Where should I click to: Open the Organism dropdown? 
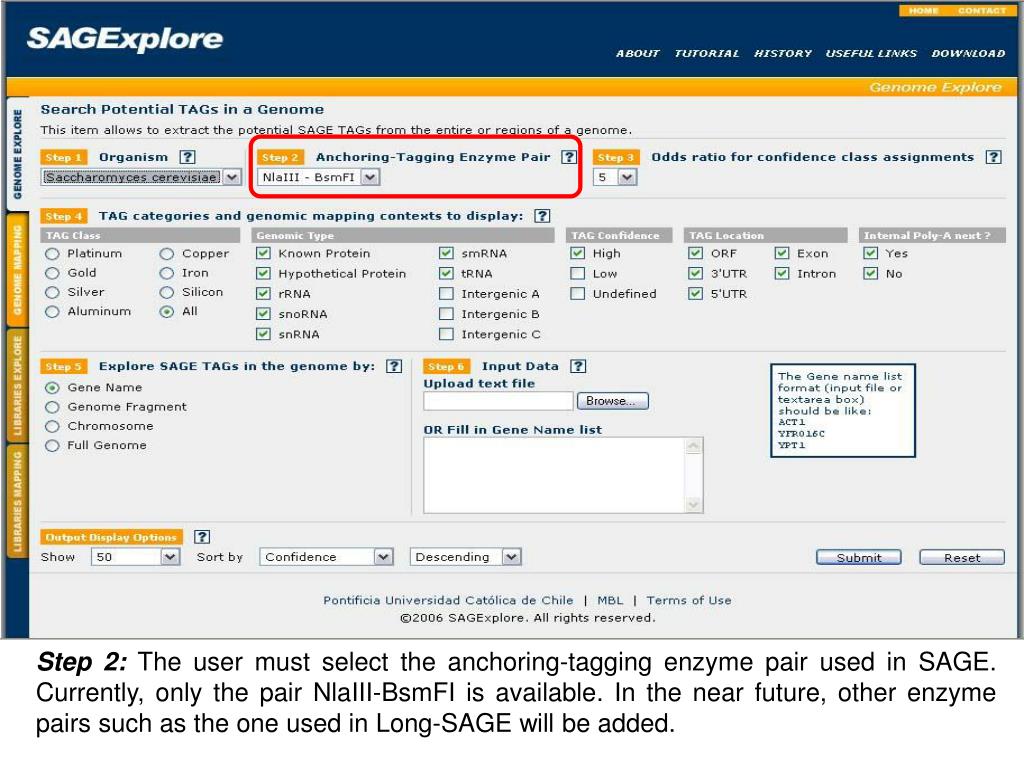141,177
